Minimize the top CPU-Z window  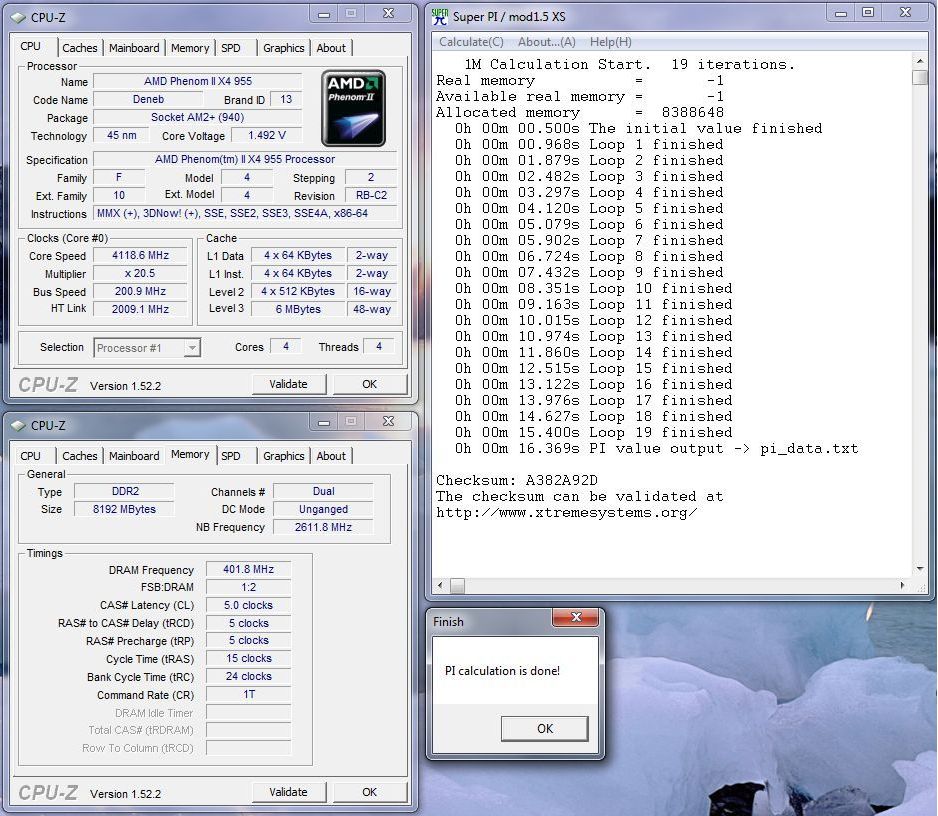click(x=324, y=14)
